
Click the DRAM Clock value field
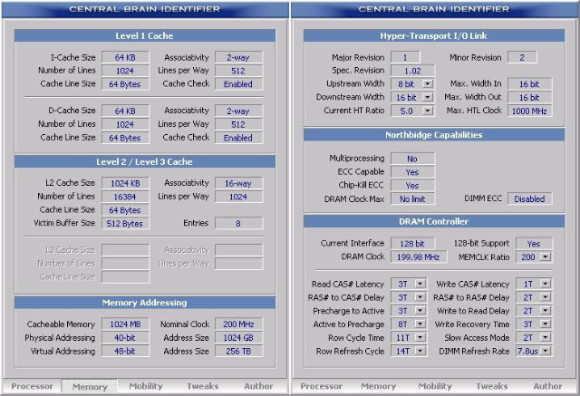[x=418, y=257]
